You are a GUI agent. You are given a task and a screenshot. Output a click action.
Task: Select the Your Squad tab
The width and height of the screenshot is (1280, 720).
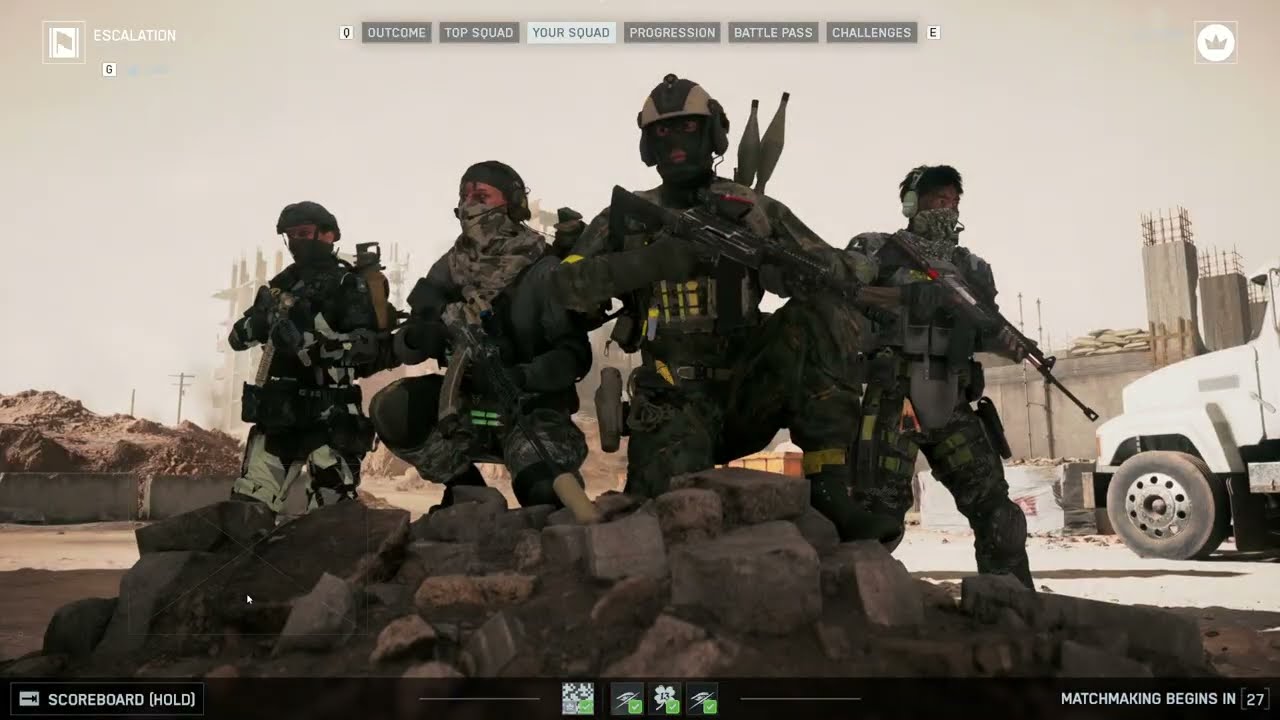point(571,33)
